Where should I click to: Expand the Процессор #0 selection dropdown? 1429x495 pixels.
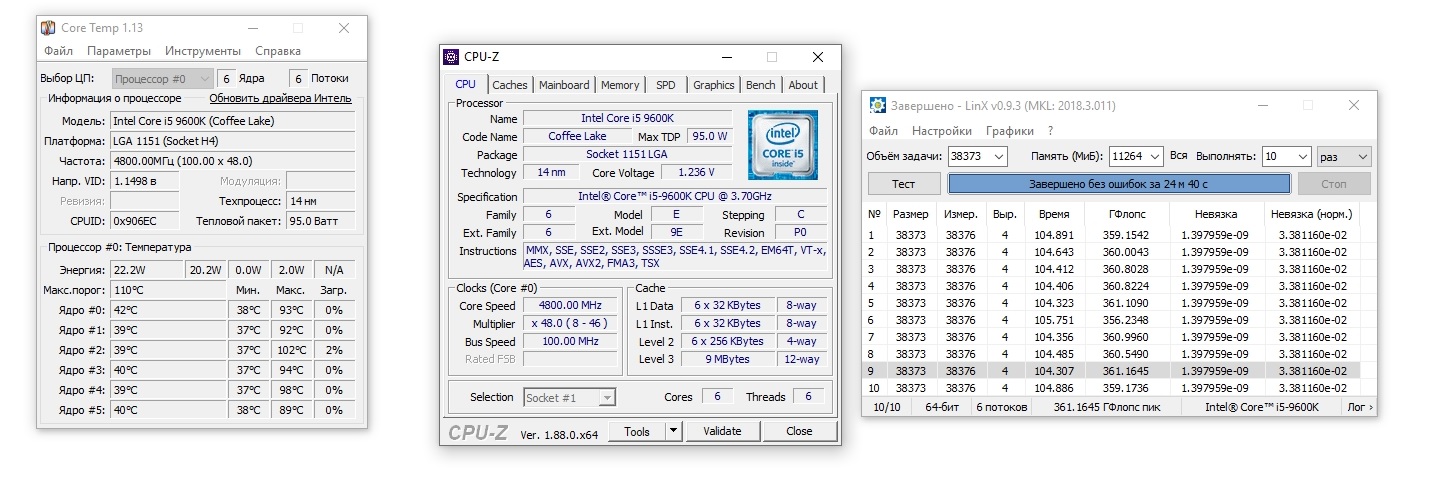[162, 78]
